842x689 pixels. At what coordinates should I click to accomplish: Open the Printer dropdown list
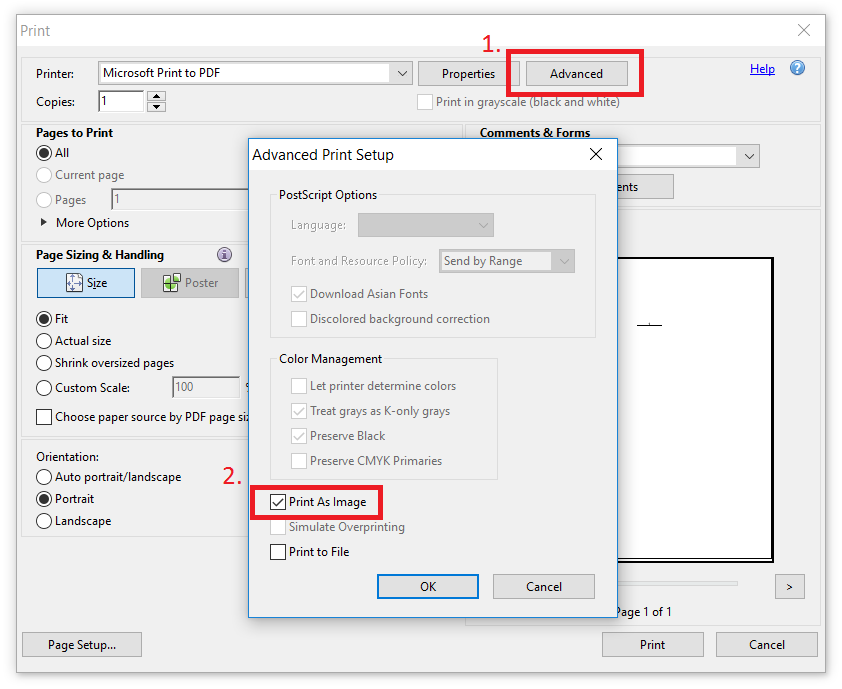pyautogui.click(x=401, y=73)
